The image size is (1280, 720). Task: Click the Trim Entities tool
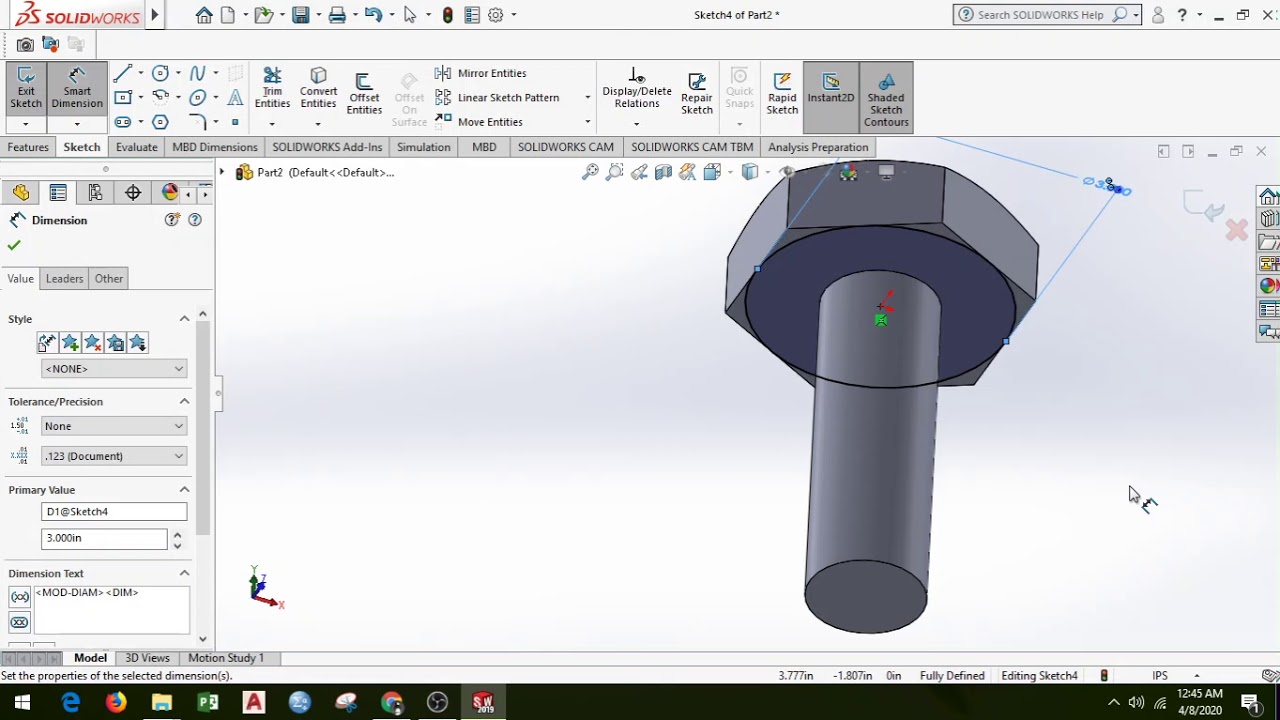(x=272, y=90)
